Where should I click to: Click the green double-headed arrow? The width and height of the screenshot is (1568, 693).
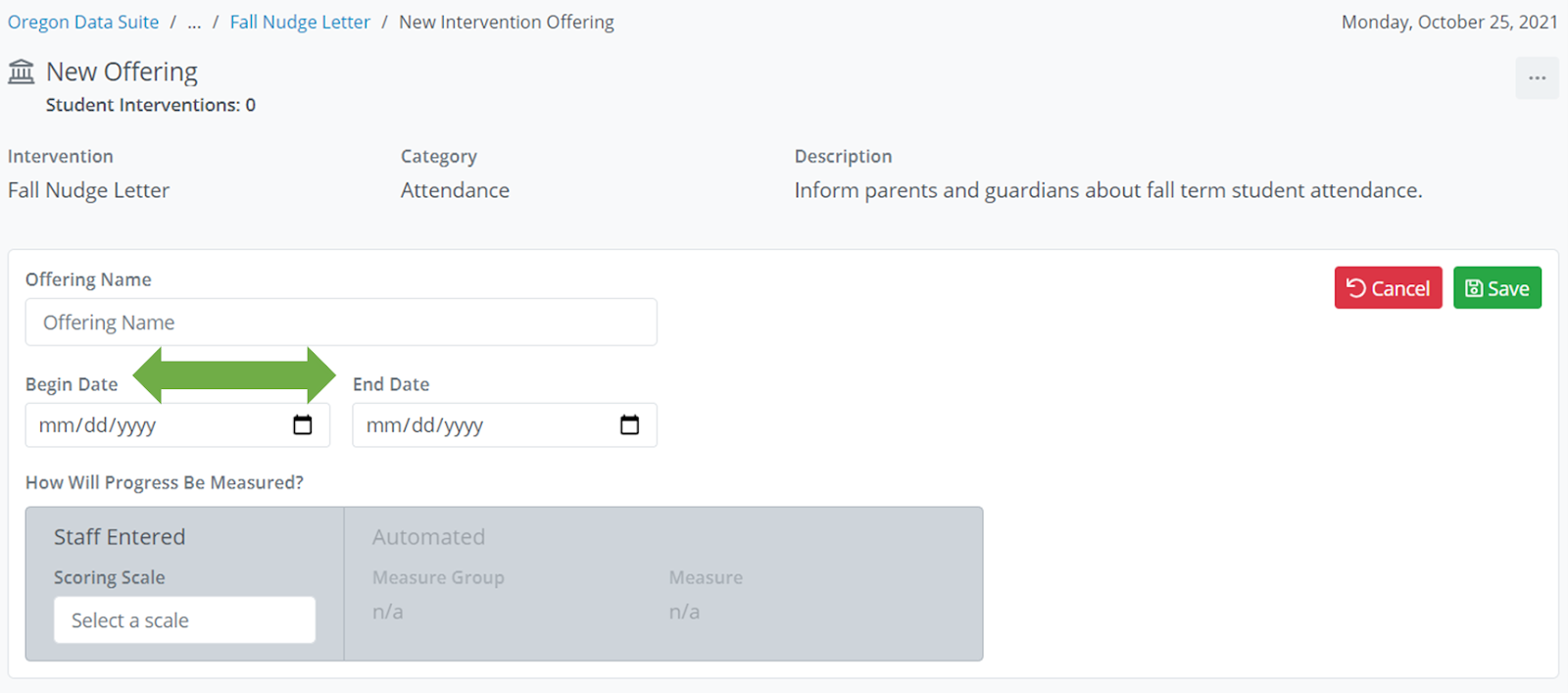click(234, 375)
